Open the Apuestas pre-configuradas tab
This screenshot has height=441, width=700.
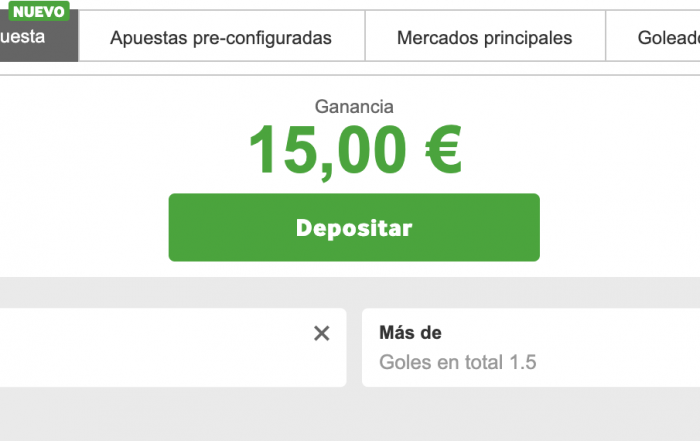pos(221,38)
